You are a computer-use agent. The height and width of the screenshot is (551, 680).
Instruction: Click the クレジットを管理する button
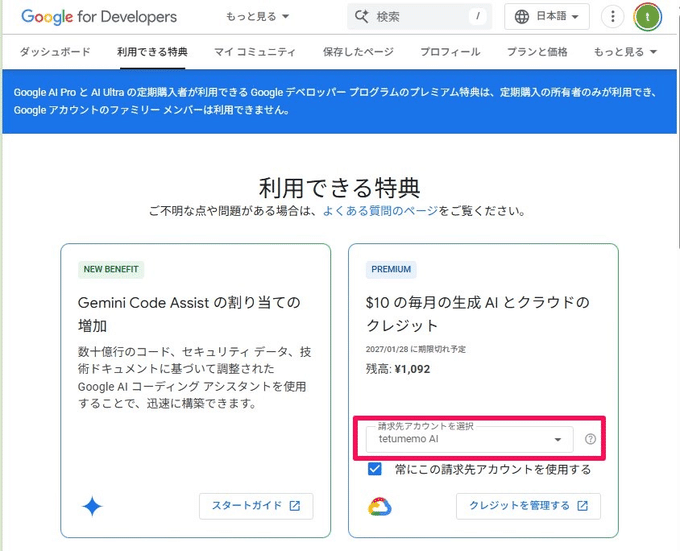[528, 506]
